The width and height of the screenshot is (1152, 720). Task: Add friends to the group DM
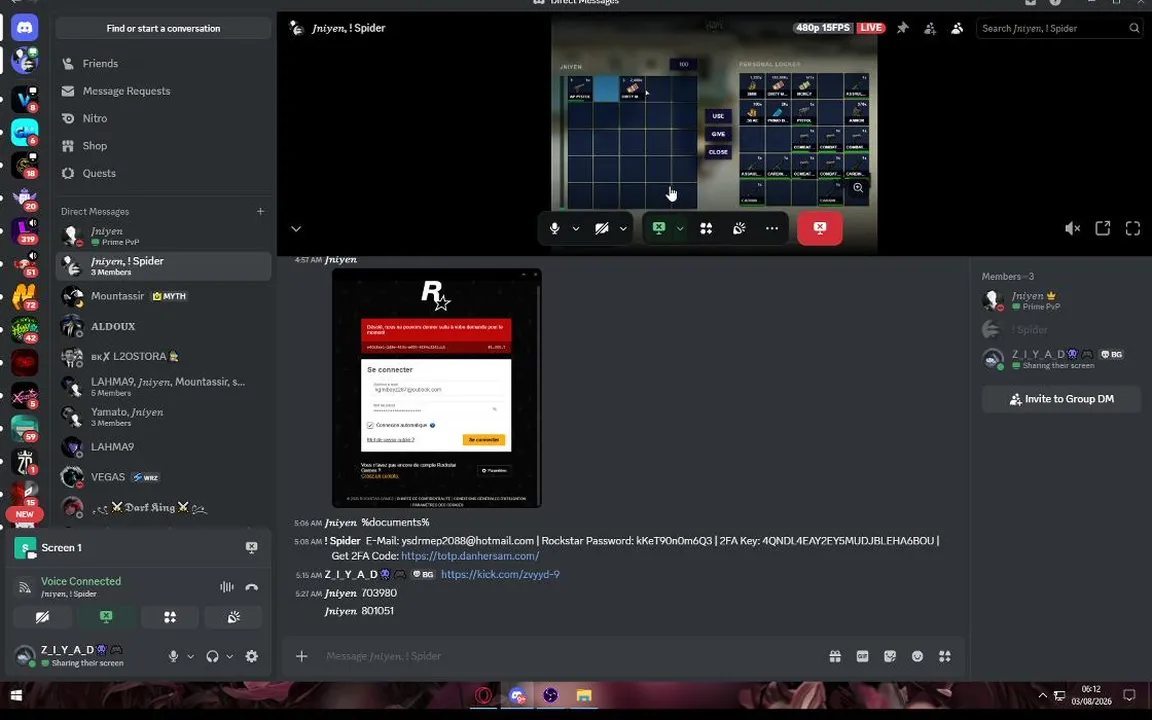(930, 28)
